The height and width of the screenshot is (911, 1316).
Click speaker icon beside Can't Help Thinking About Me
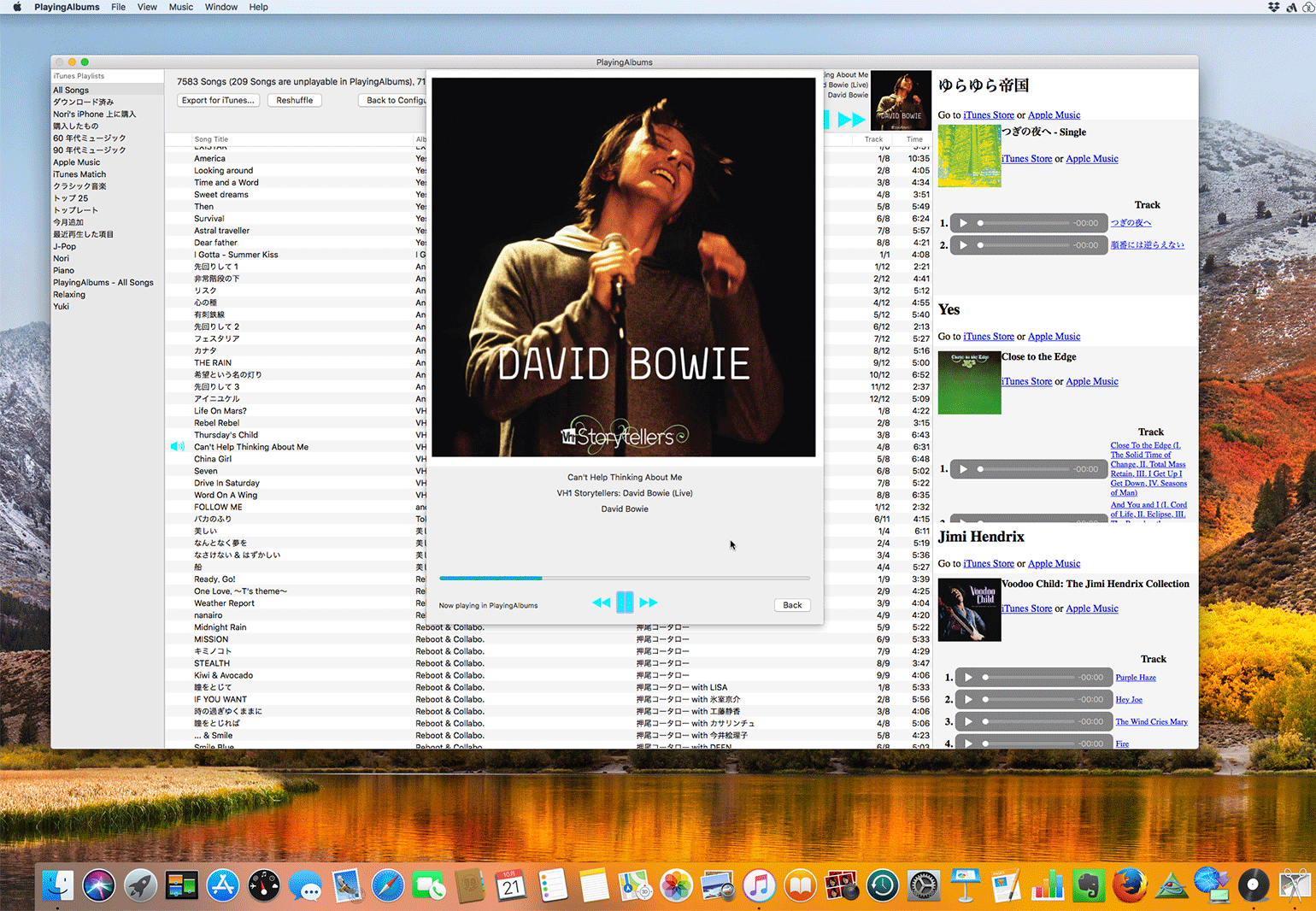(x=178, y=447)
